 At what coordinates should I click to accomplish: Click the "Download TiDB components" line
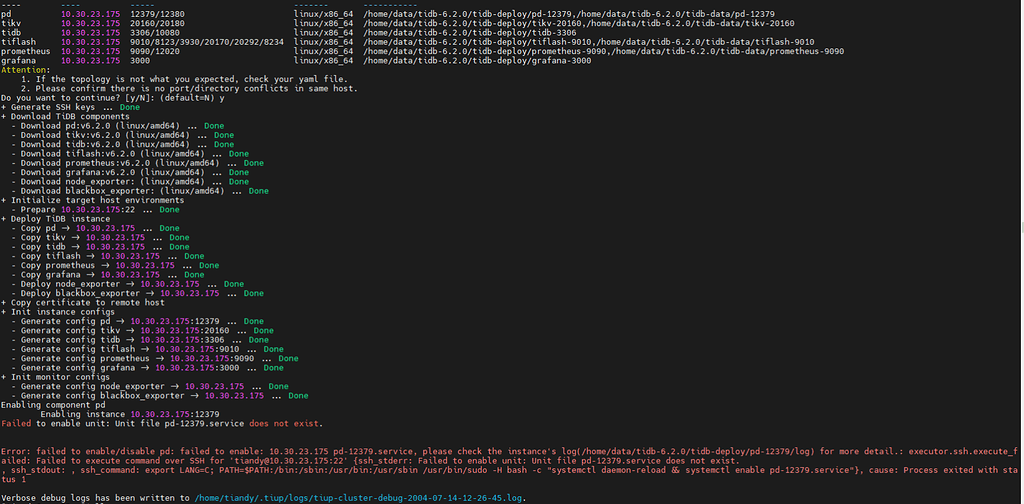[x=65, y=116]
